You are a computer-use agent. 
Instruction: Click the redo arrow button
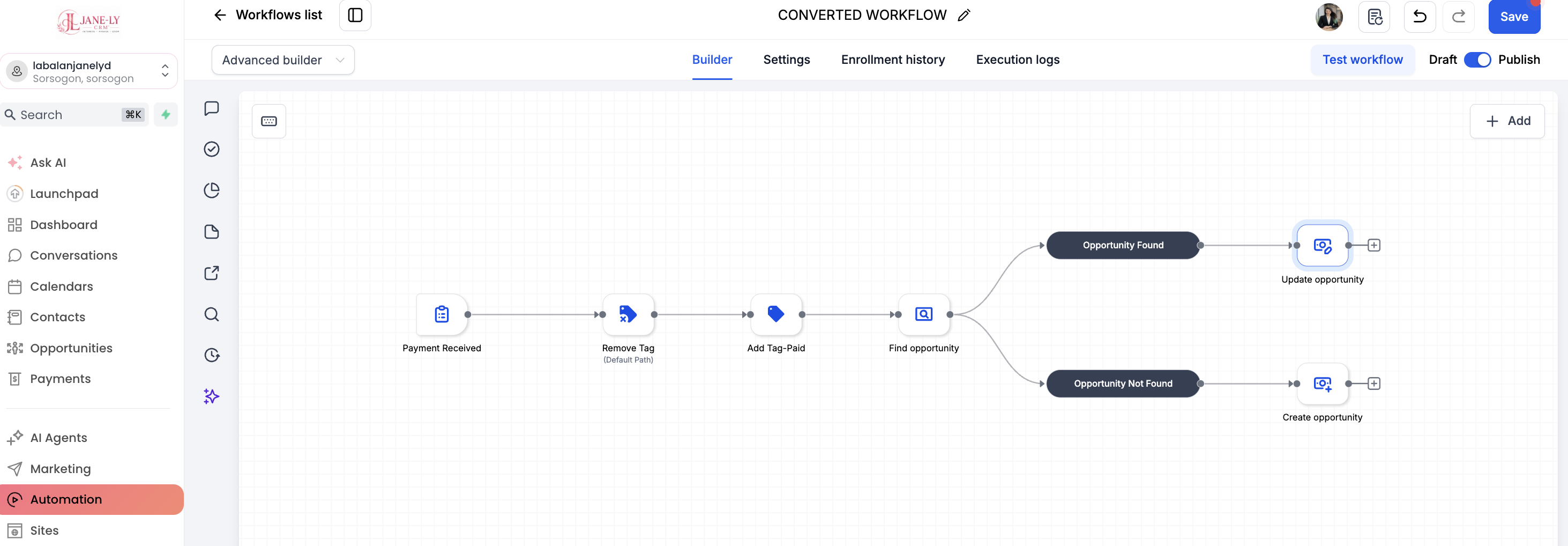pos(1459,17)
